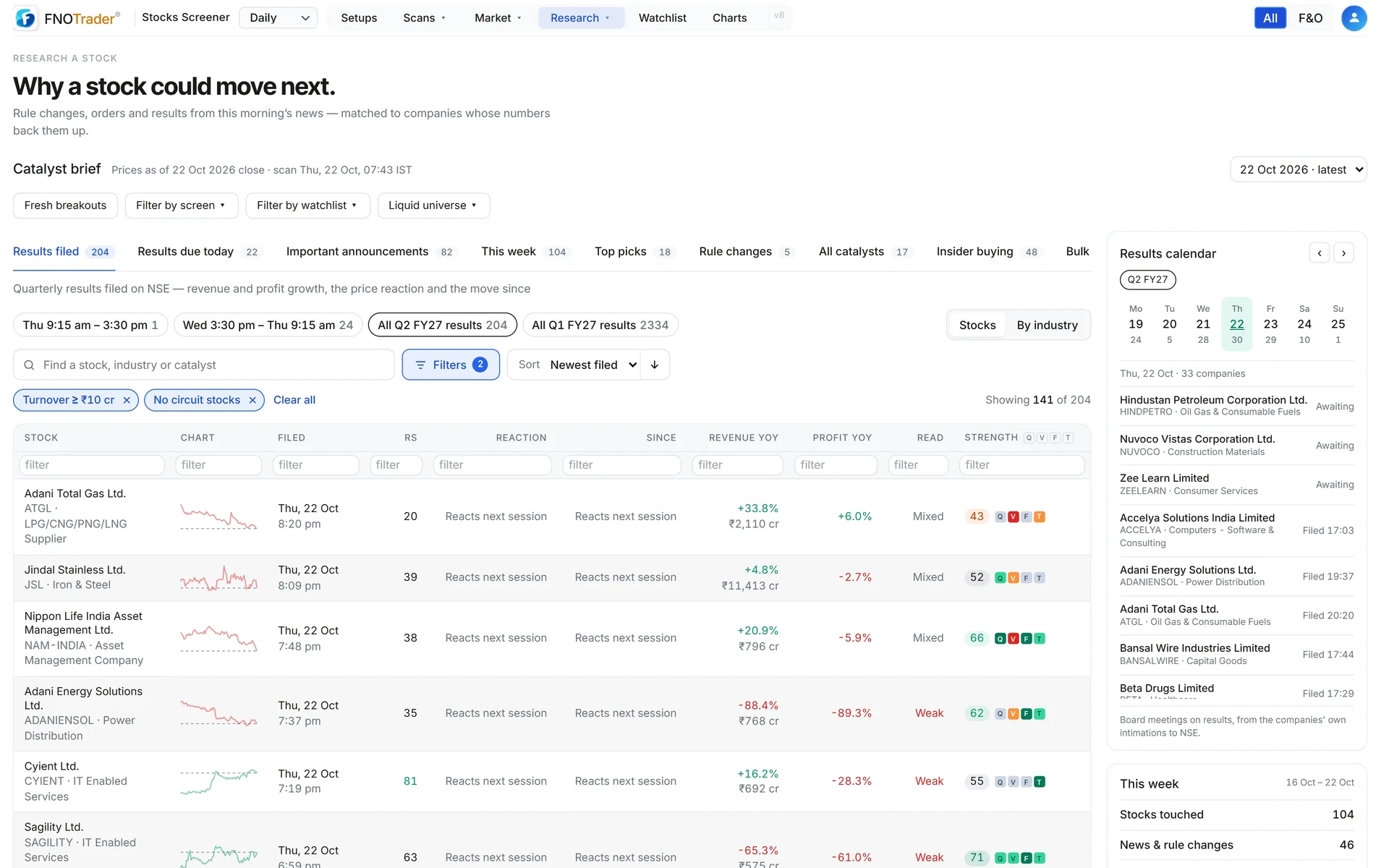Click the T strength header icon
The height and width of the screenshot is (868, 1389).
click(x=1068, y=438)
